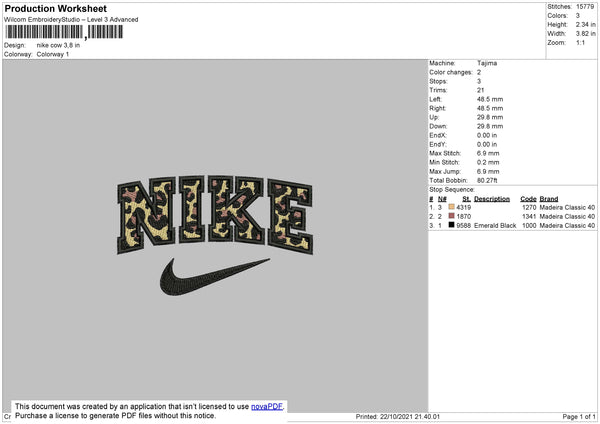Click the Trims value 21
600x424 pixels.
[x=481, y=90]
